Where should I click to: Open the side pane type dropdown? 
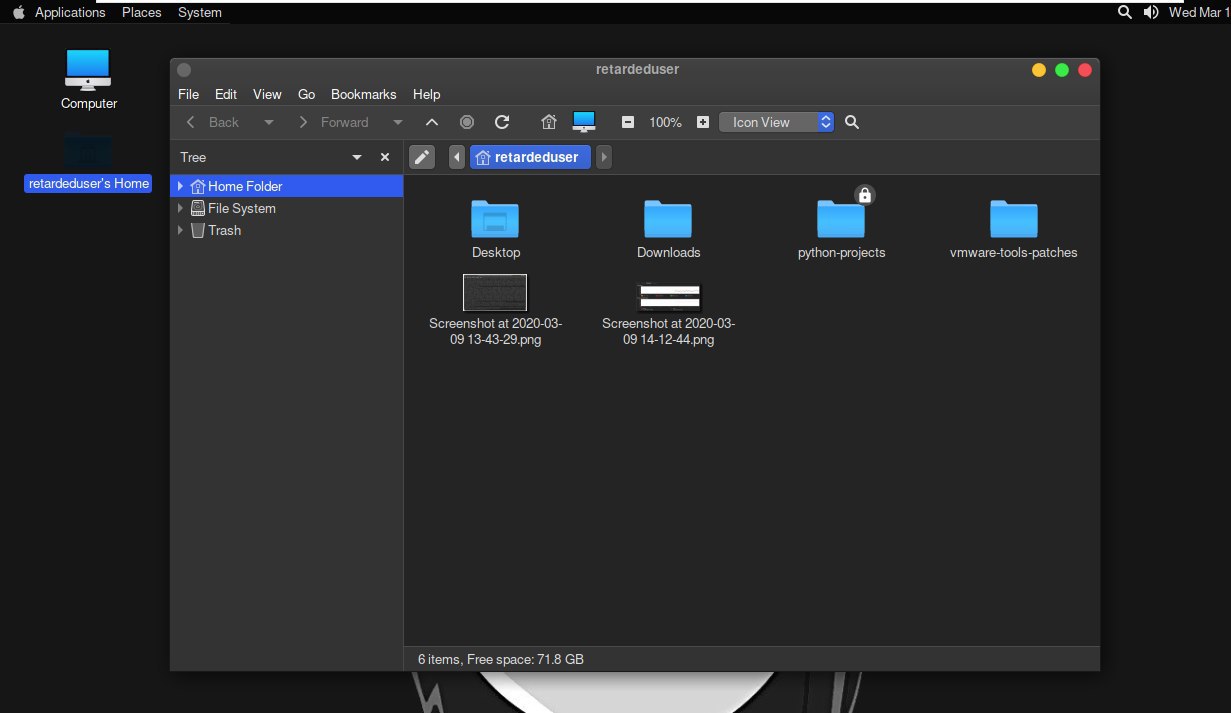(x=357, y=158)
